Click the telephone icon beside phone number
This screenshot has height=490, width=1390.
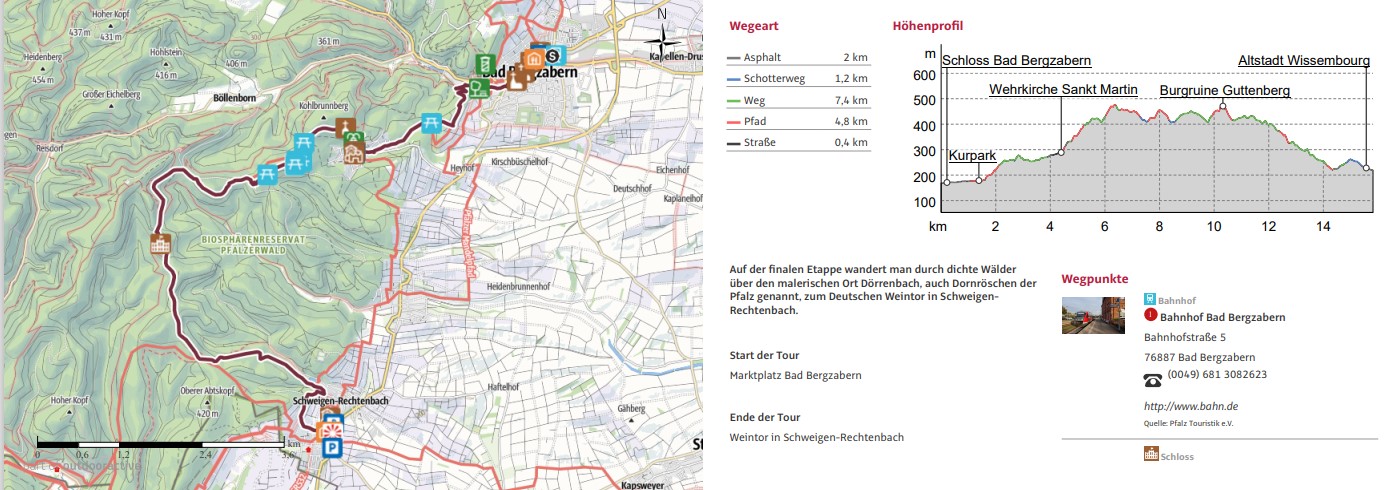pyautogui.click(x=1153, y=380)
